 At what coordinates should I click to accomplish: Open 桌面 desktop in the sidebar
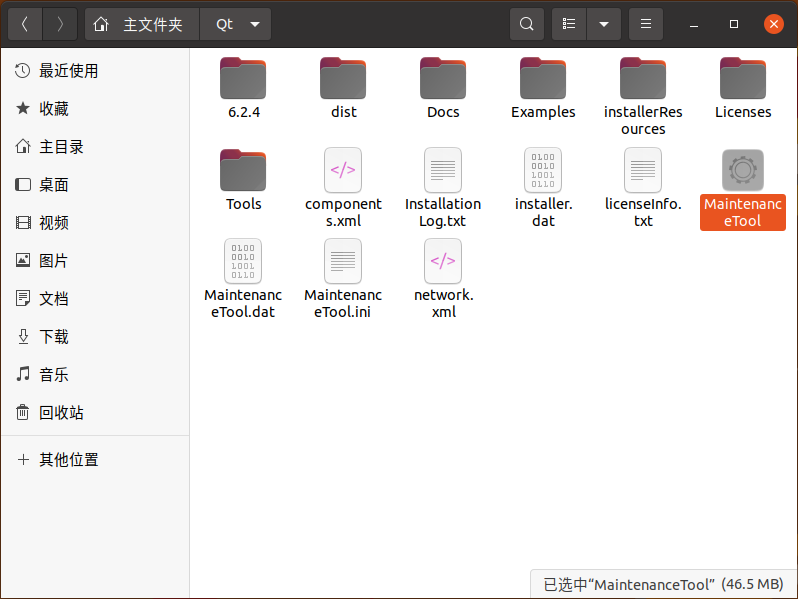(x=95, y=184)
